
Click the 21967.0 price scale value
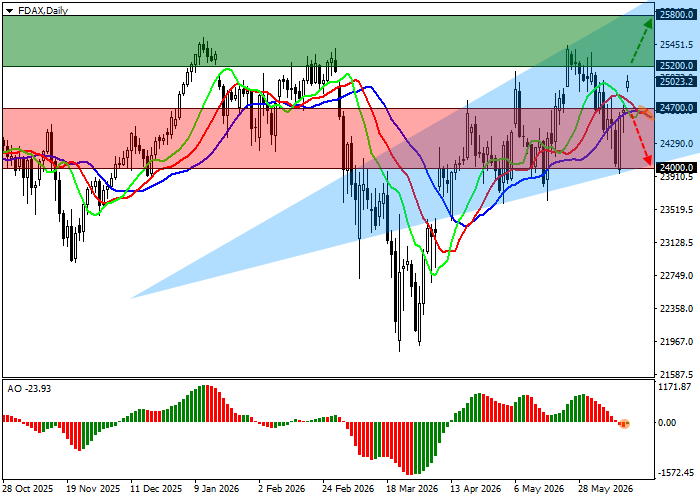676,342
